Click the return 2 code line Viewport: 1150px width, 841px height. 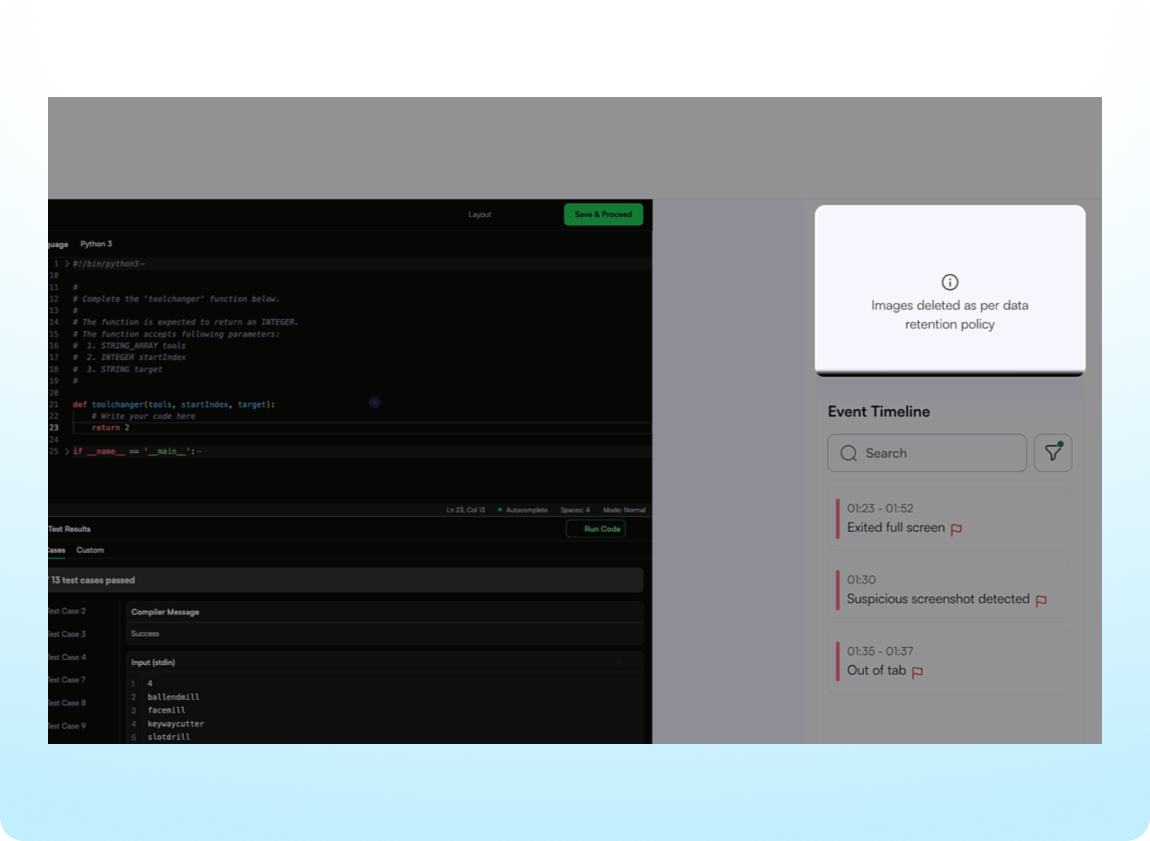[x=111, y=428]
